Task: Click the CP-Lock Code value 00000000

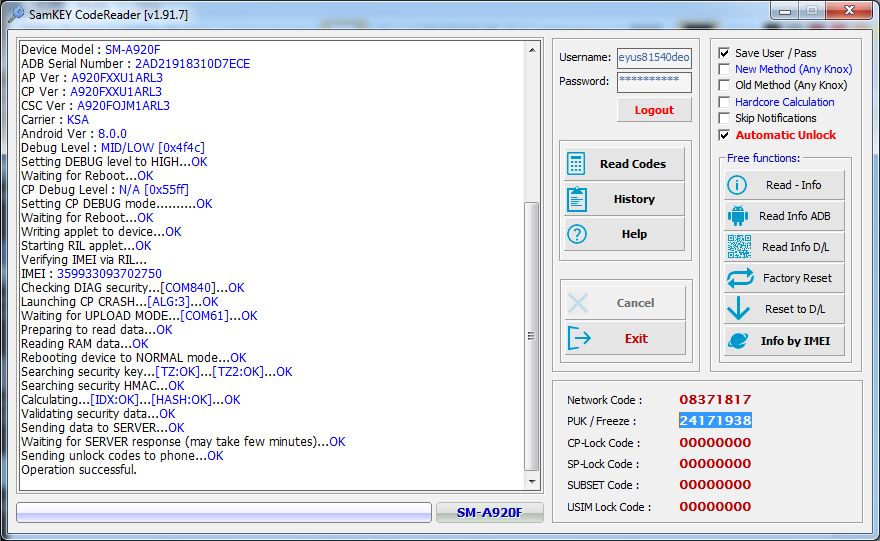Action: pos(715,442)
